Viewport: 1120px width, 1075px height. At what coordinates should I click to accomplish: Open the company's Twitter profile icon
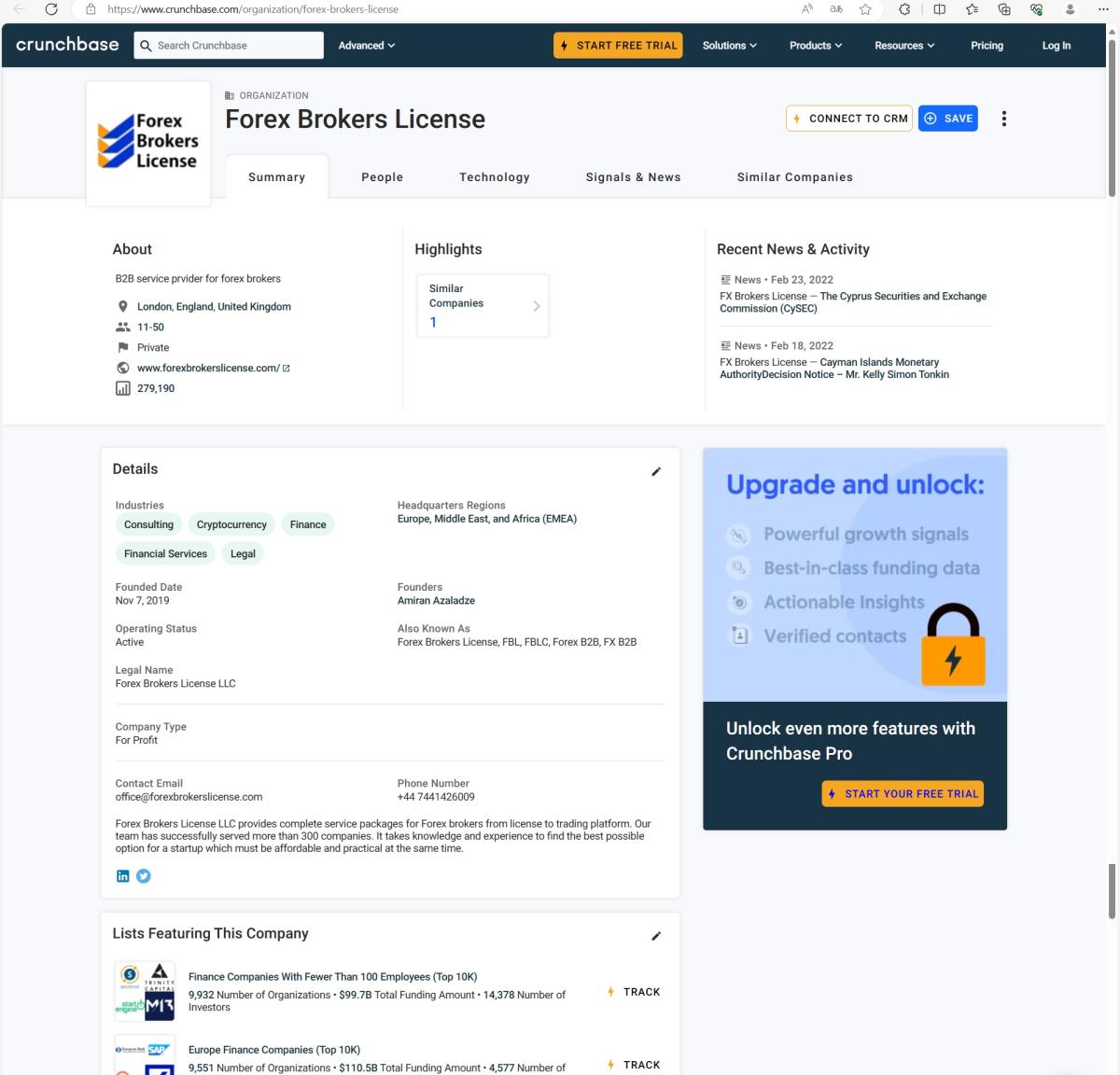click(x=144, y=875)
